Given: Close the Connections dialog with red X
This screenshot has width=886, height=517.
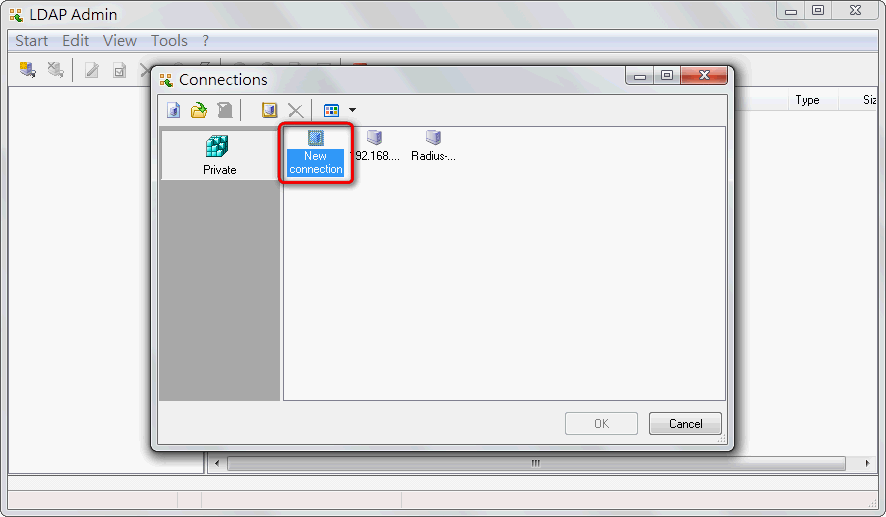Looking at the screenshot, I should click(704, 75).
